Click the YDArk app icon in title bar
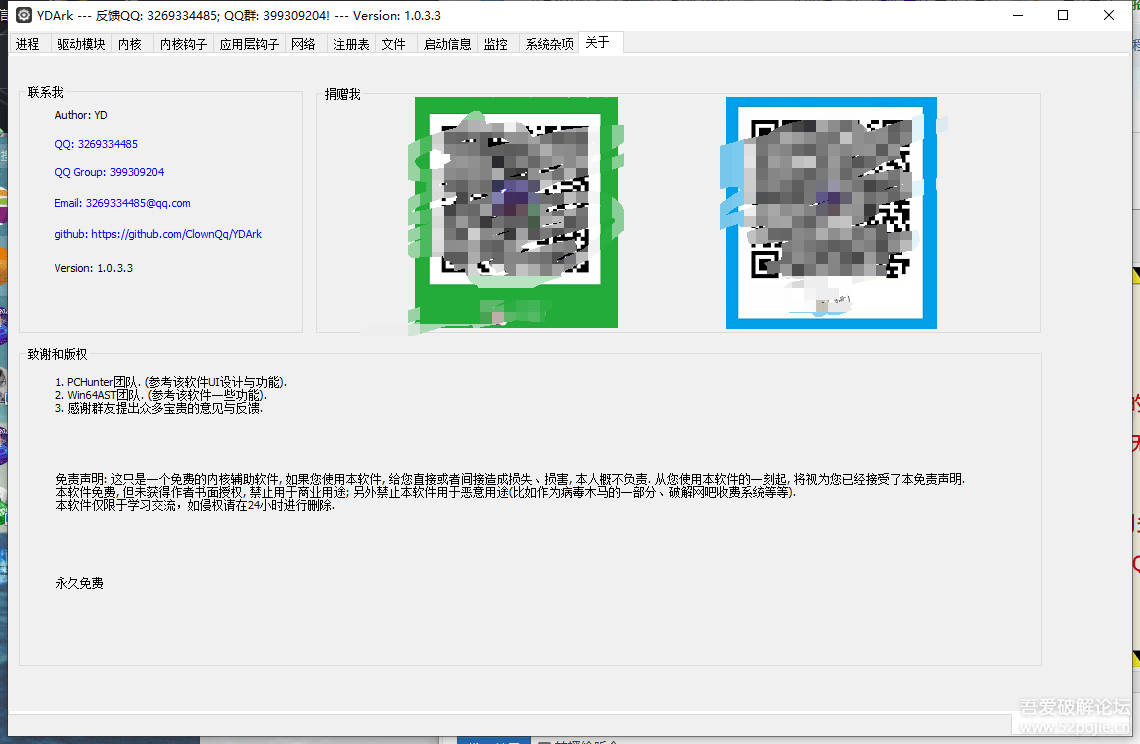 click(x=23, y=15)
